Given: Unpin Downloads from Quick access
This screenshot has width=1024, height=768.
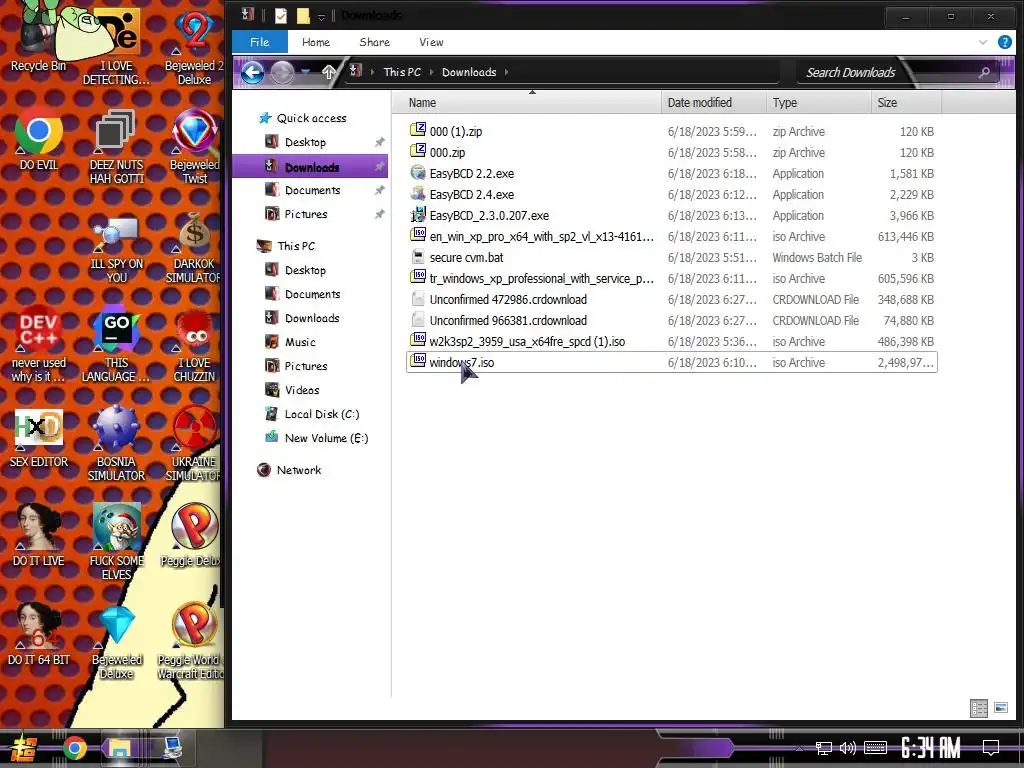Looking at the screenshot, I should [379, 167].
